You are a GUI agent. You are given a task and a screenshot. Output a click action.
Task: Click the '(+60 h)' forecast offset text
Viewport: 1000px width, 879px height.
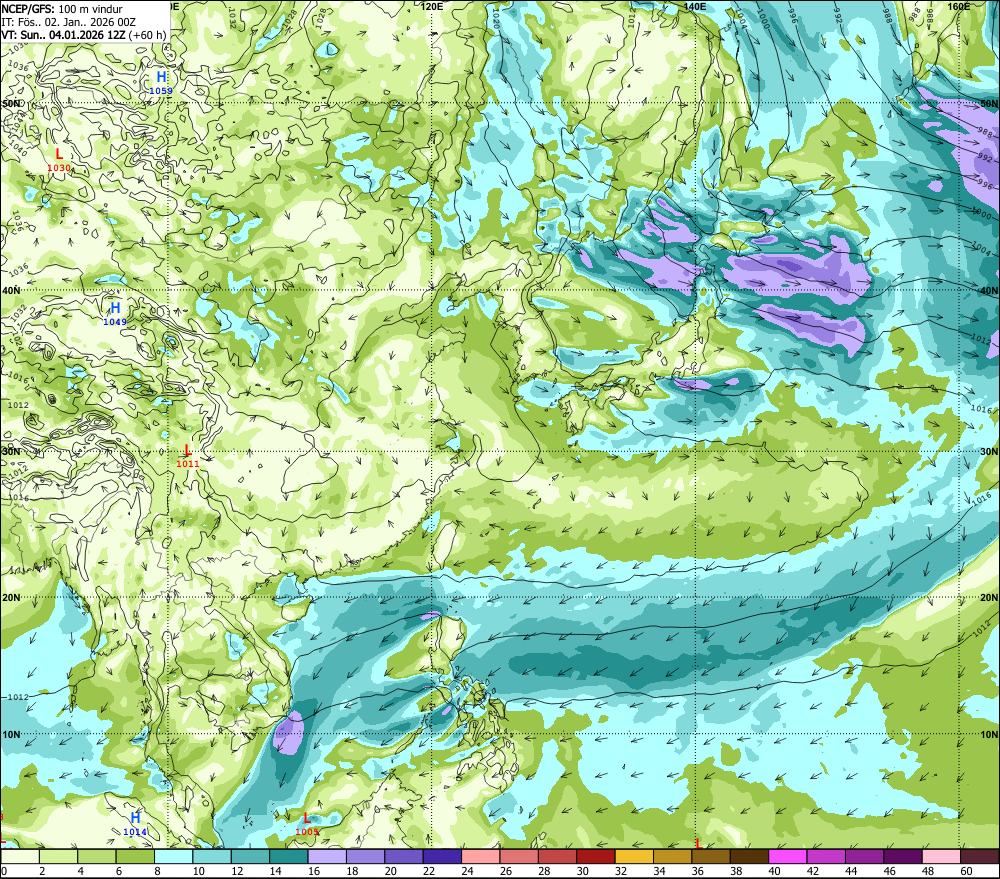[x=147, y=34]
